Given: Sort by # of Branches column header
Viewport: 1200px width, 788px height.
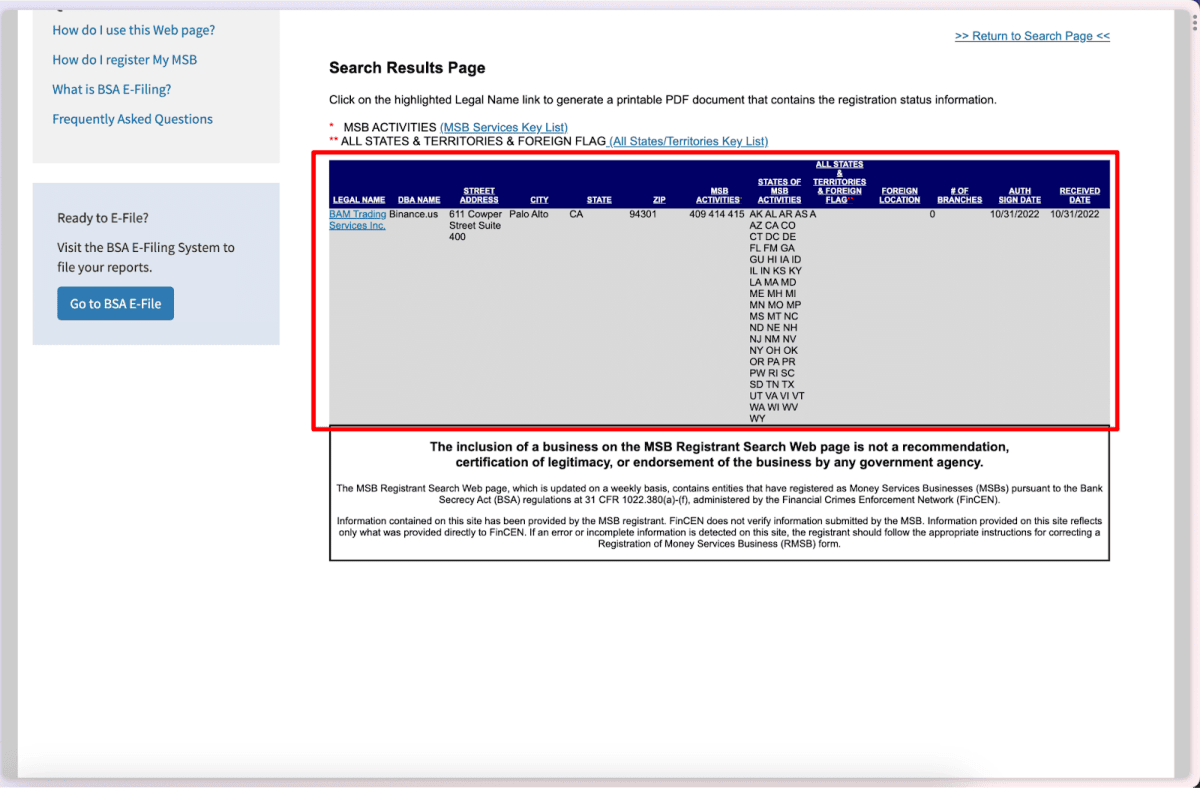Looking at the screenshot, I should coord(959,195).
